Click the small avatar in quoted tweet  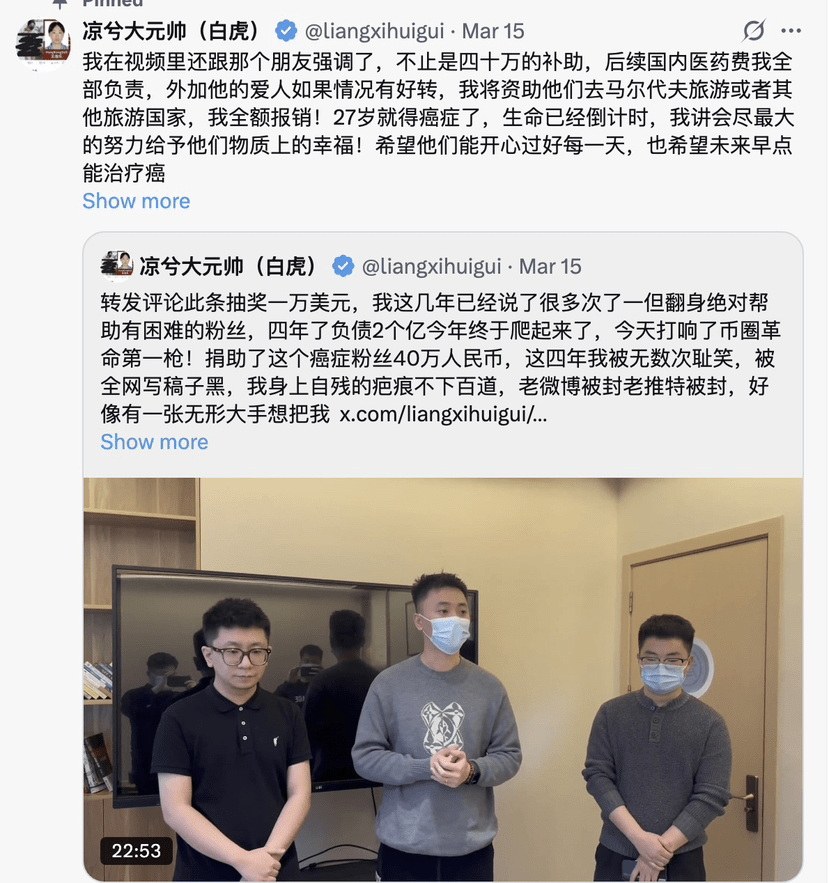pyautogui.click(x=117, y=265)
